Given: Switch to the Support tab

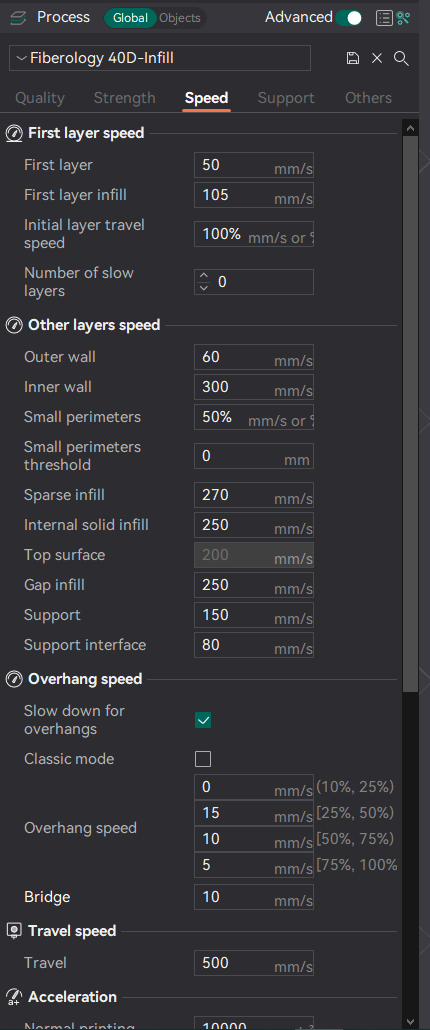Looking at the screenshot, I should pyautogui.click(x=286, y=98).
